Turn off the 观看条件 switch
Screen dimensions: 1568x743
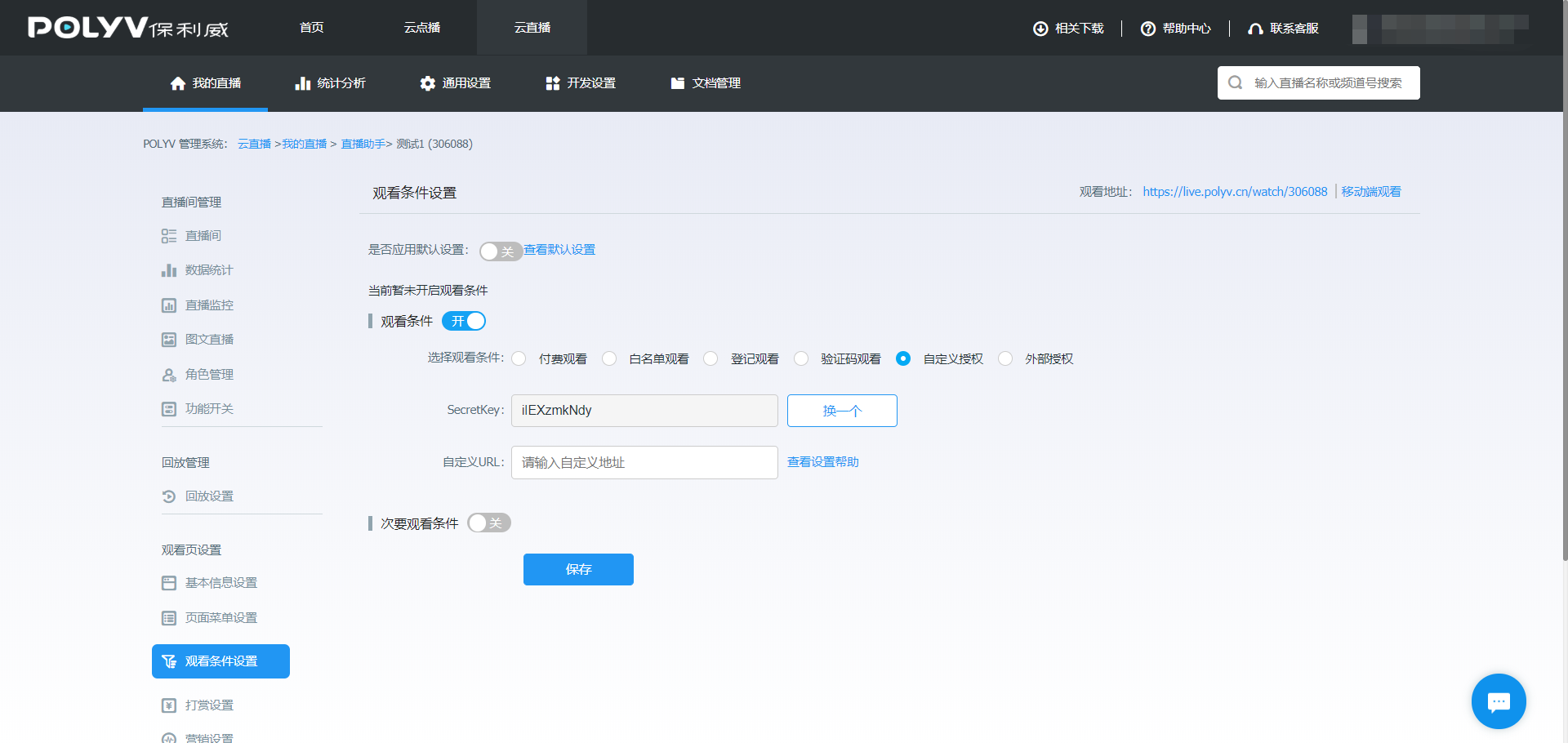464,321
